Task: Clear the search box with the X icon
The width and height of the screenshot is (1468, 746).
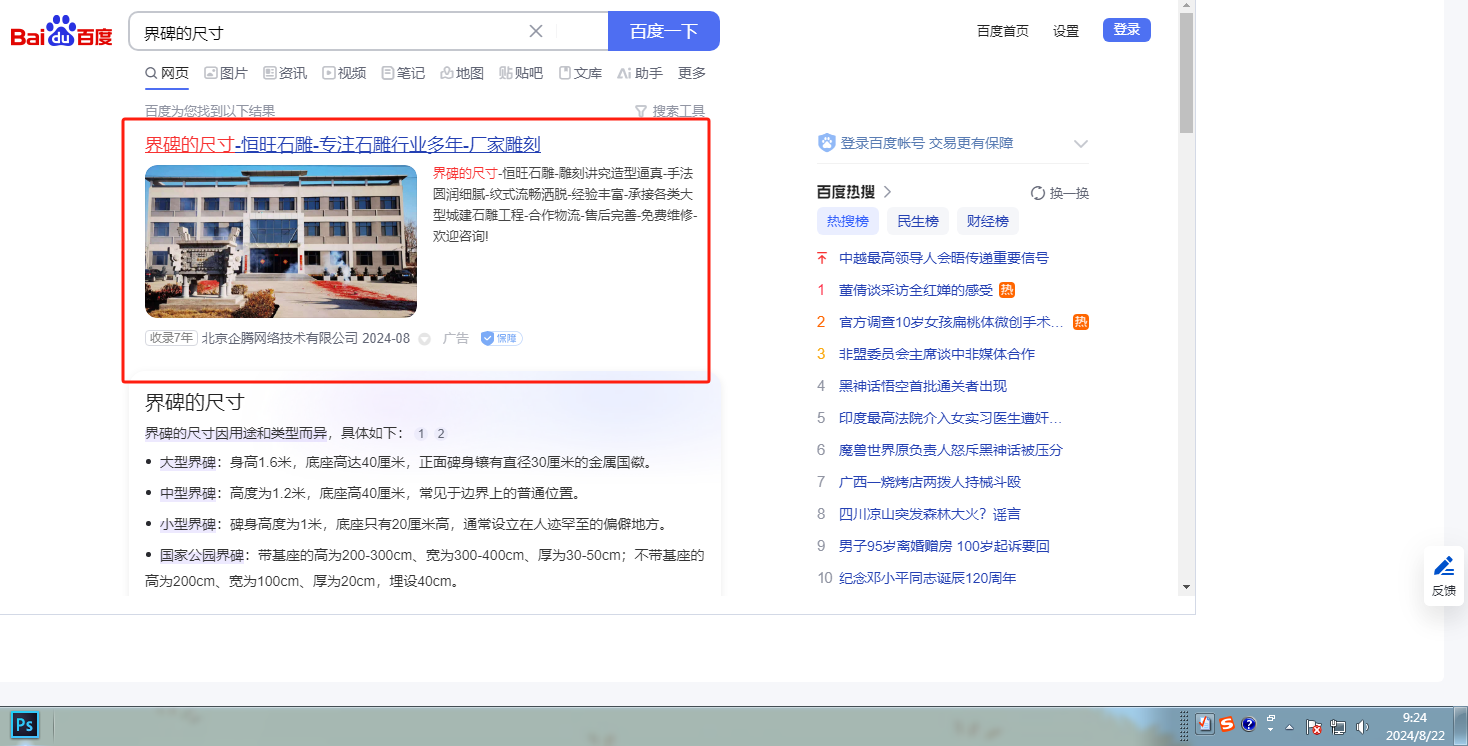Action: (536, 31)
